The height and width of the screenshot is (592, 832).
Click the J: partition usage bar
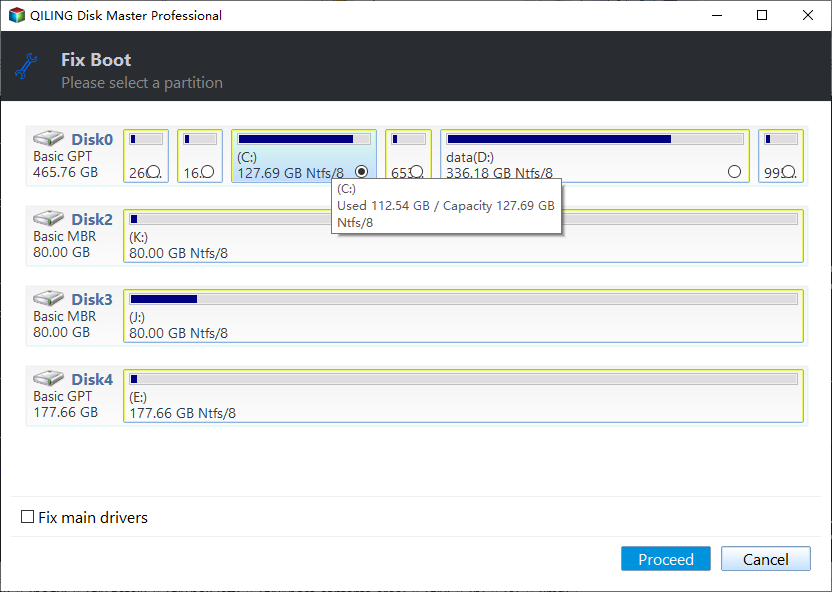point(463,299)
